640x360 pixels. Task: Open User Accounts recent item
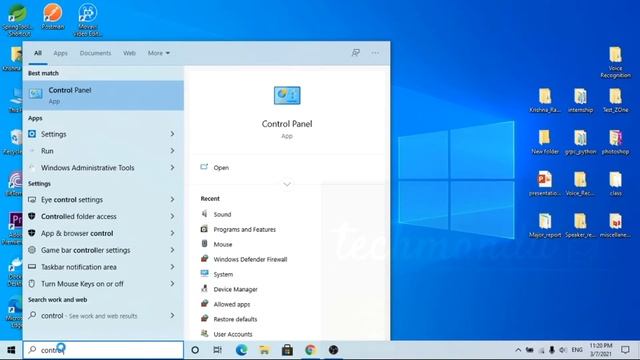tap(233, 334)
